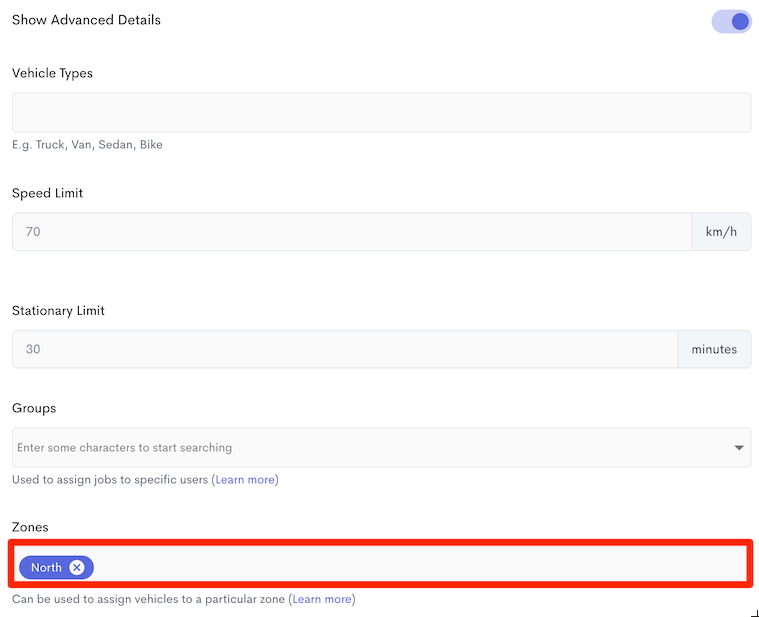Viewport: 759px width, 617px height.
Task: Click the Speed Limit label
Action: (x=47, y=193)
